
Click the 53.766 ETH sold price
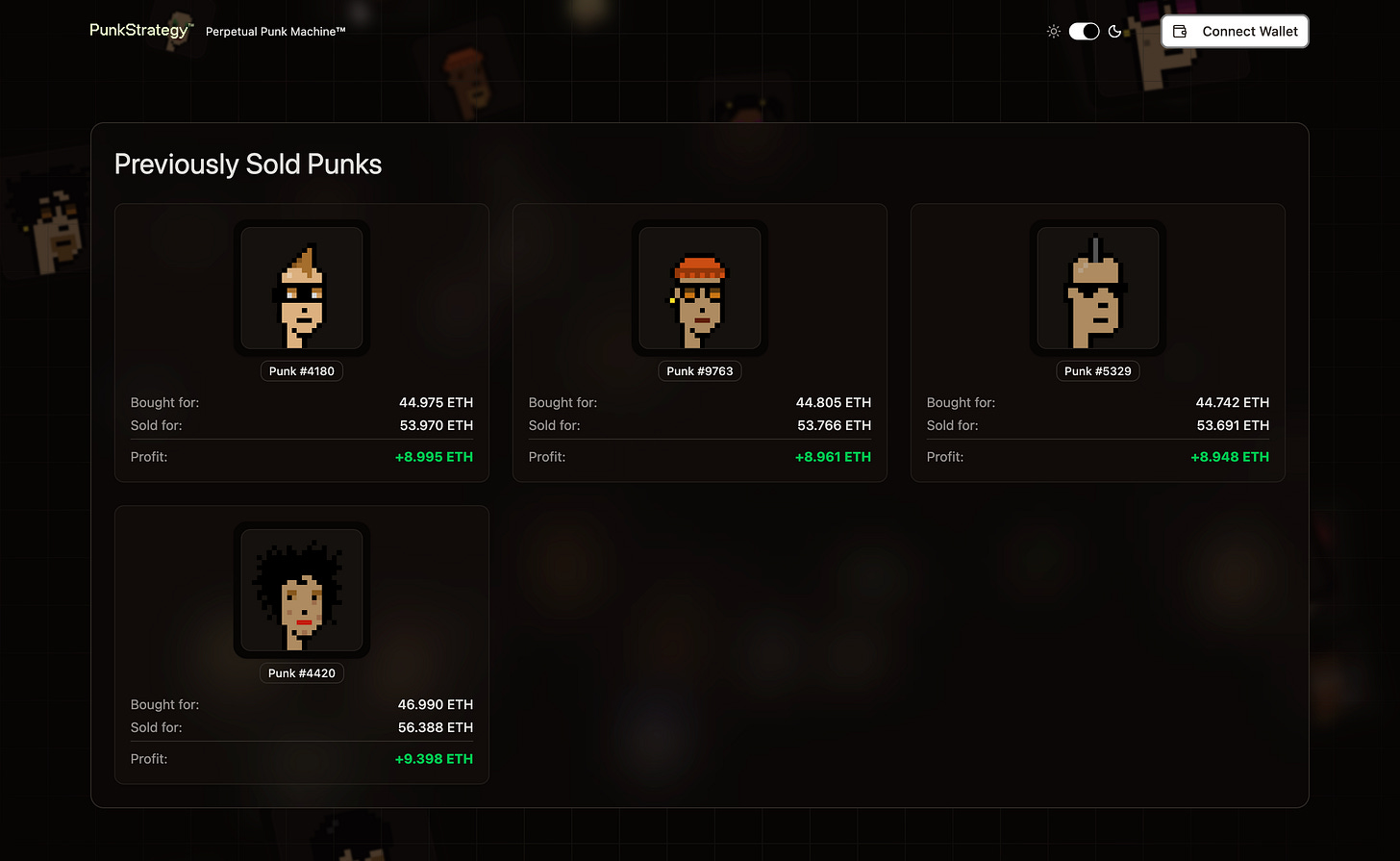point(834,425)
